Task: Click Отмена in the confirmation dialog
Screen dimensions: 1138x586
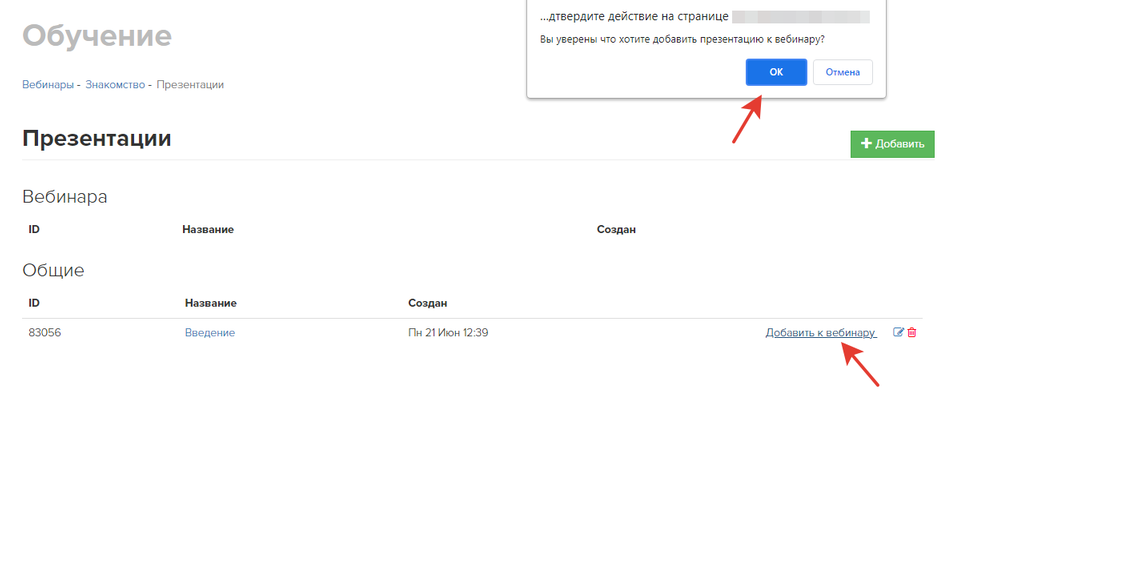Action: pos(842,72)
